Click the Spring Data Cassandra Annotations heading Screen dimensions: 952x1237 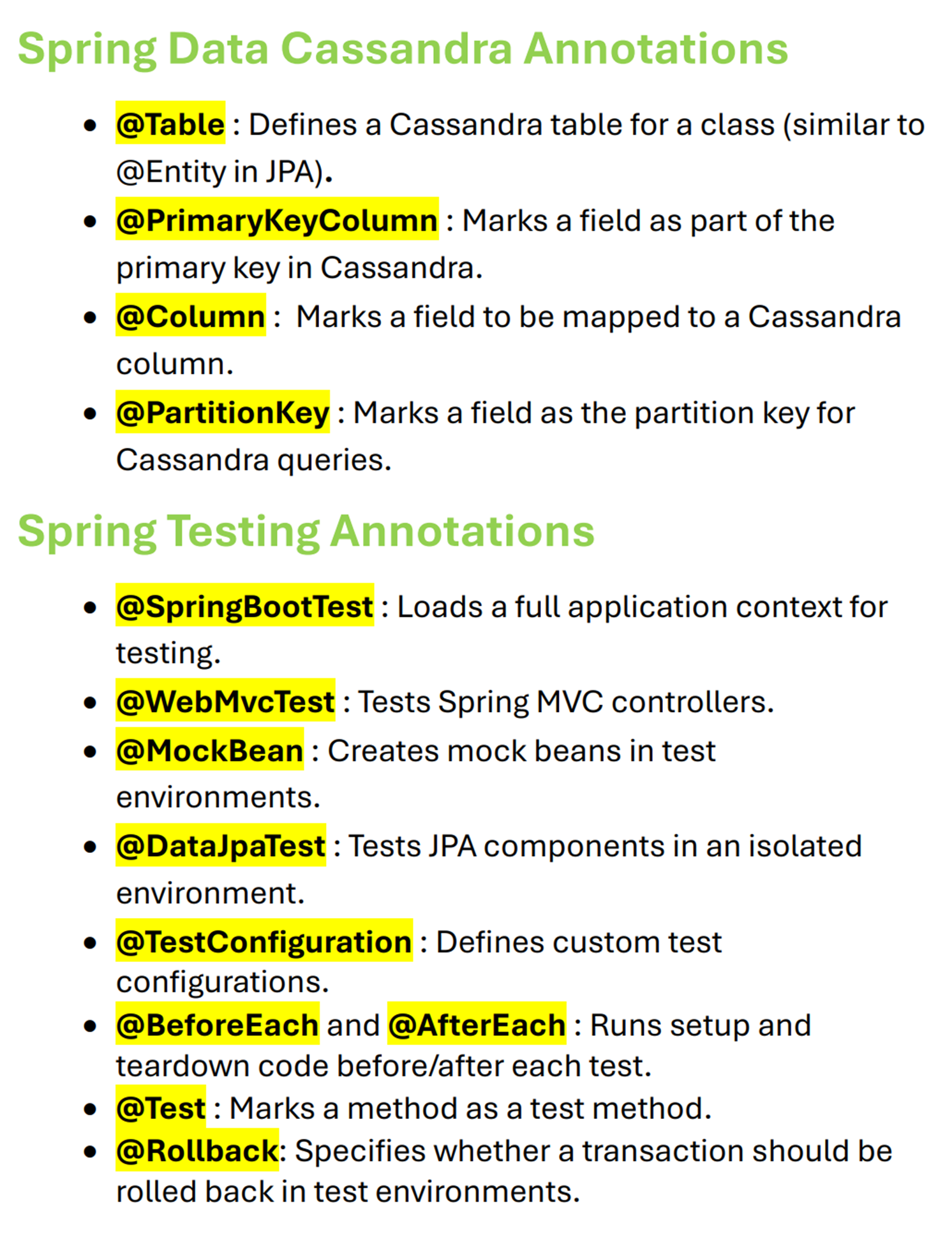pos(403,49)
